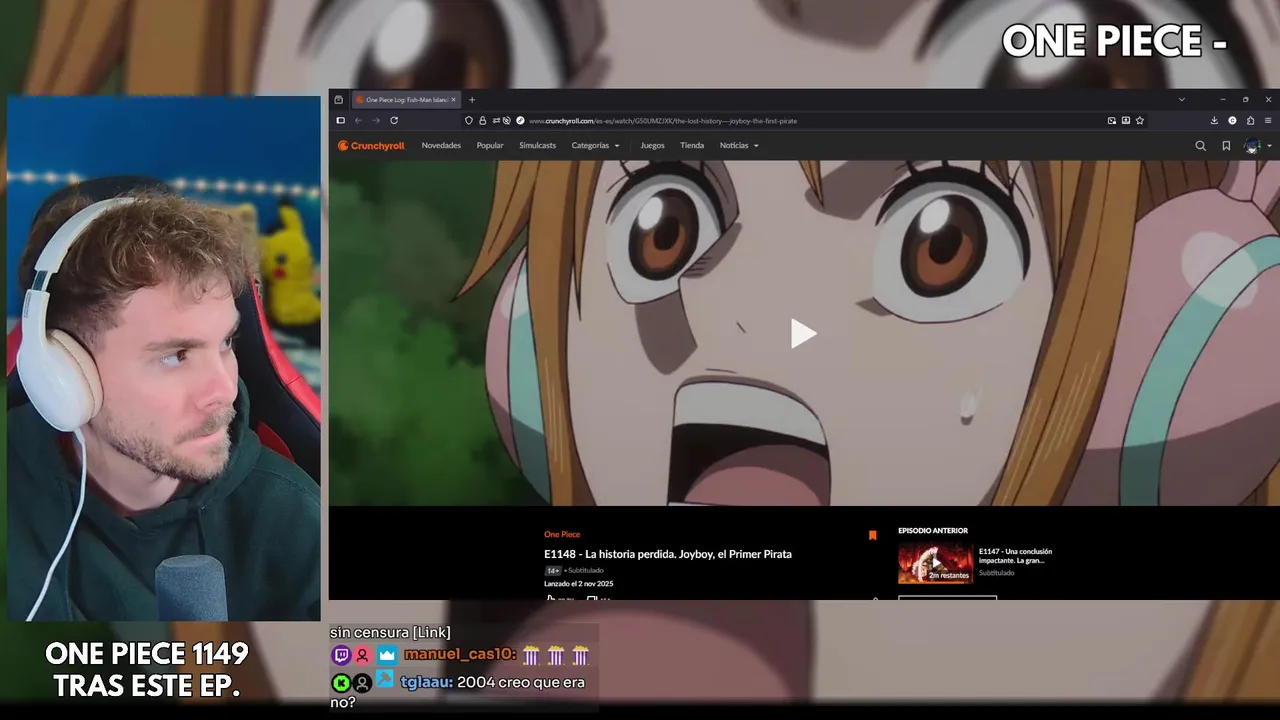
Task: Open the One Piece series link
Action: (562, 534)
